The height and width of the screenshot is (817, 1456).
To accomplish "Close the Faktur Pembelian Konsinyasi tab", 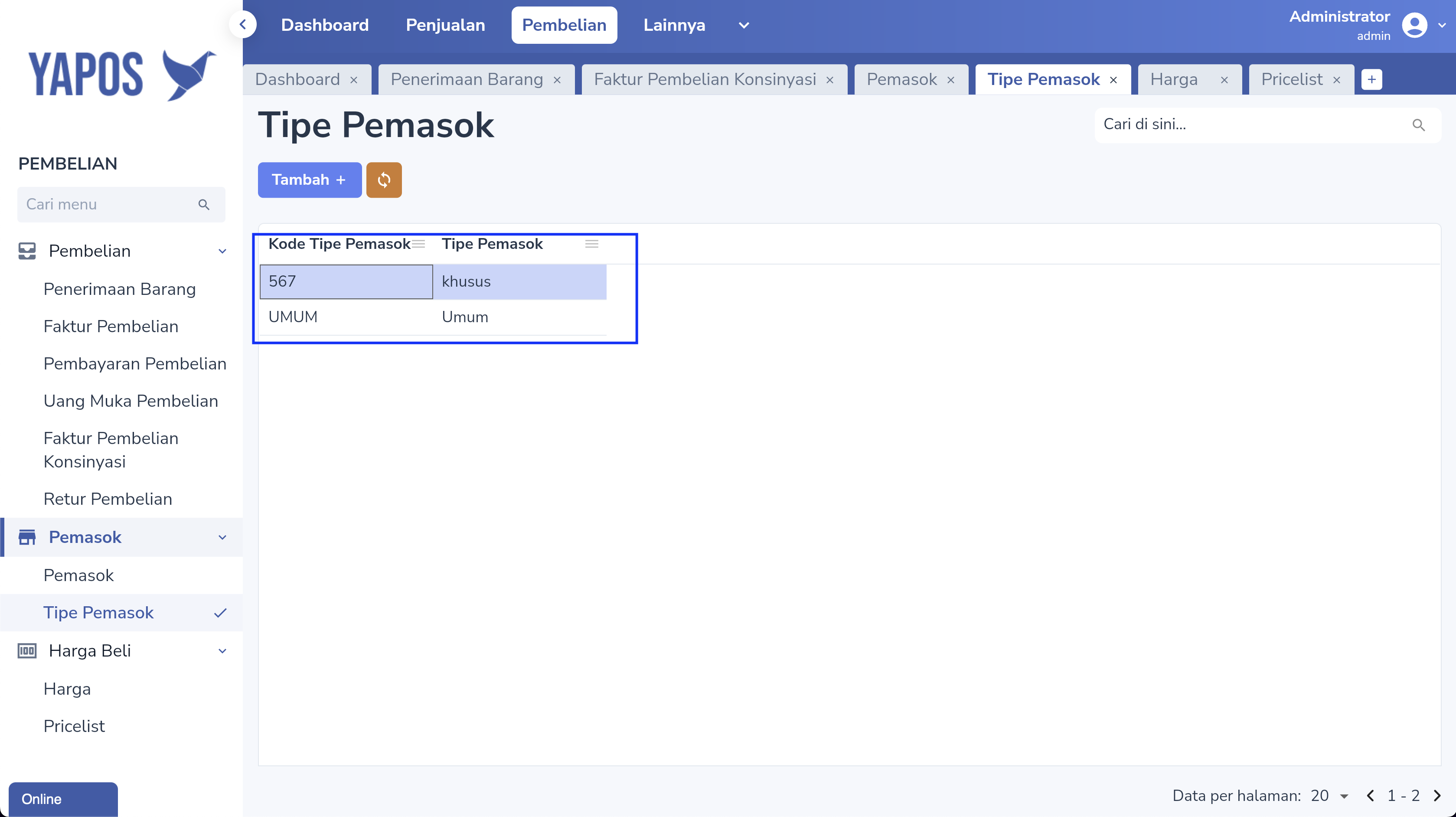I will tap(830, 80).
